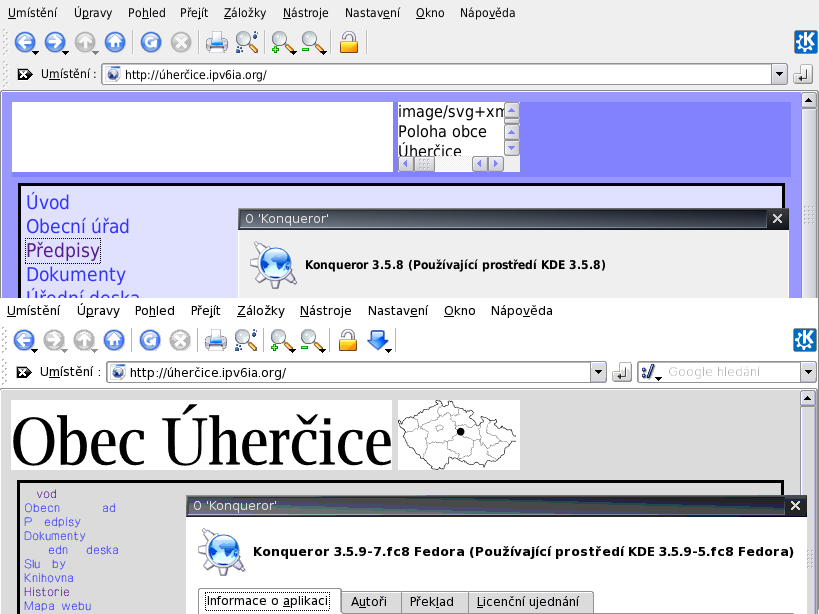Image resolution: width=819 pixels, height=614 pixels.
Task: Reload the page in the lower Konqueror window
Action: [149, 340]
